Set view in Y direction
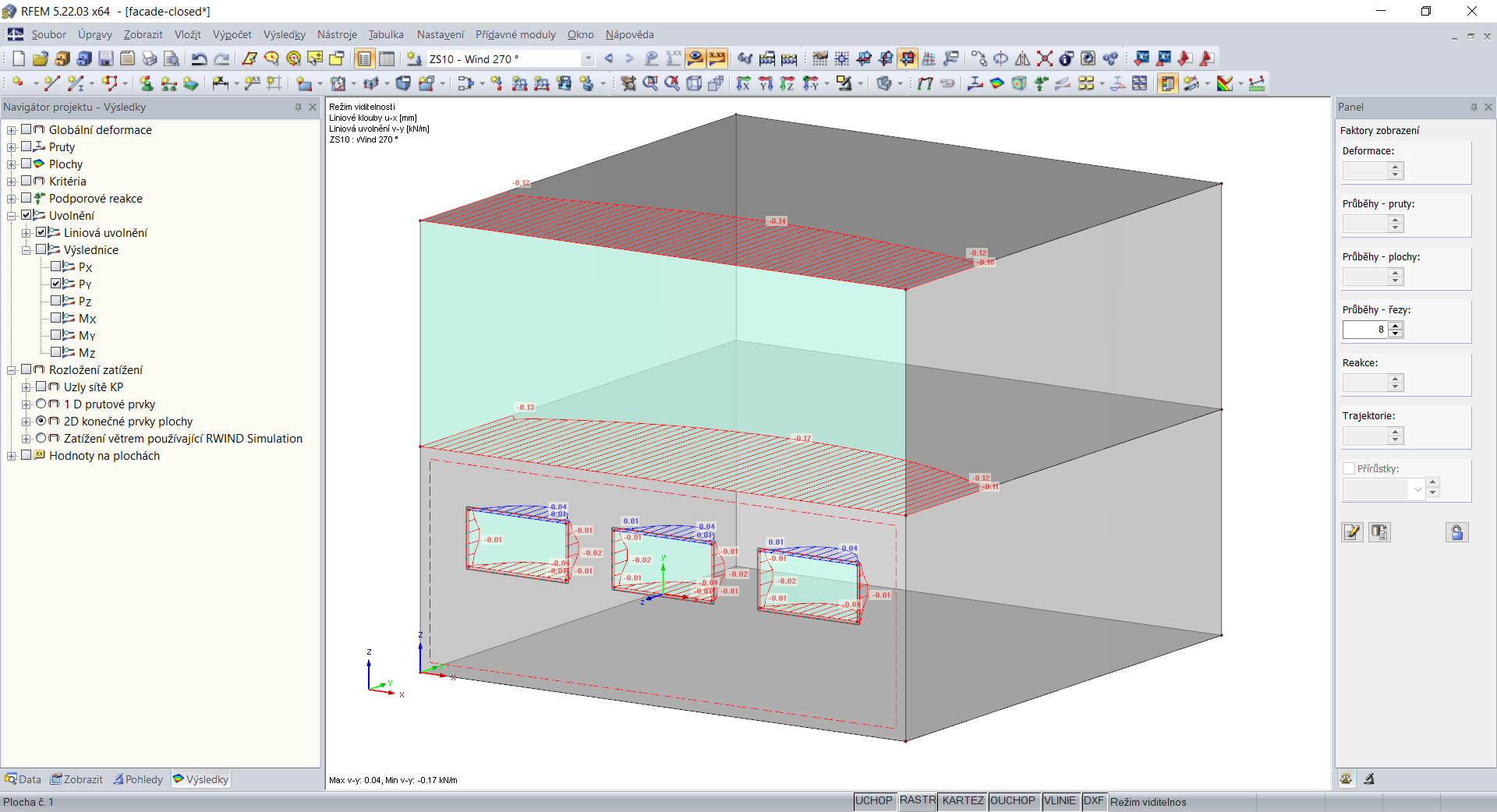1497x812 pixels. 766,83
